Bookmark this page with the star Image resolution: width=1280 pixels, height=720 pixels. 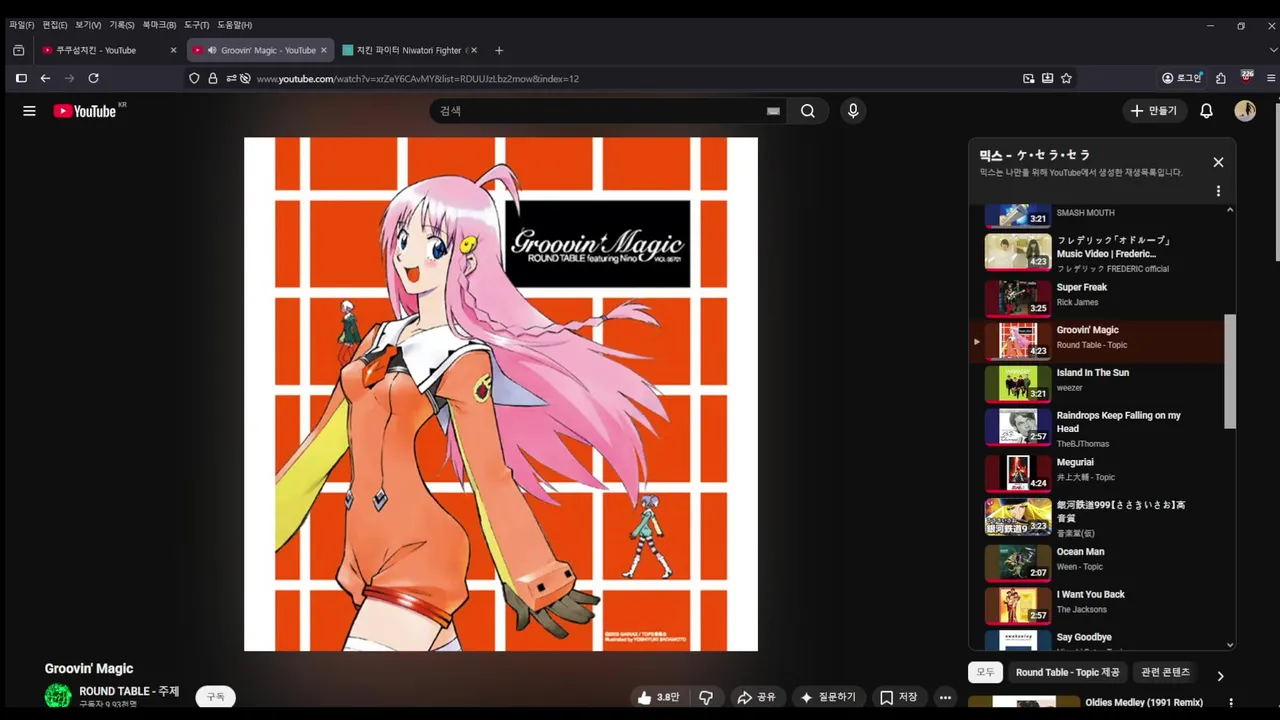(x=1066, y=78)
